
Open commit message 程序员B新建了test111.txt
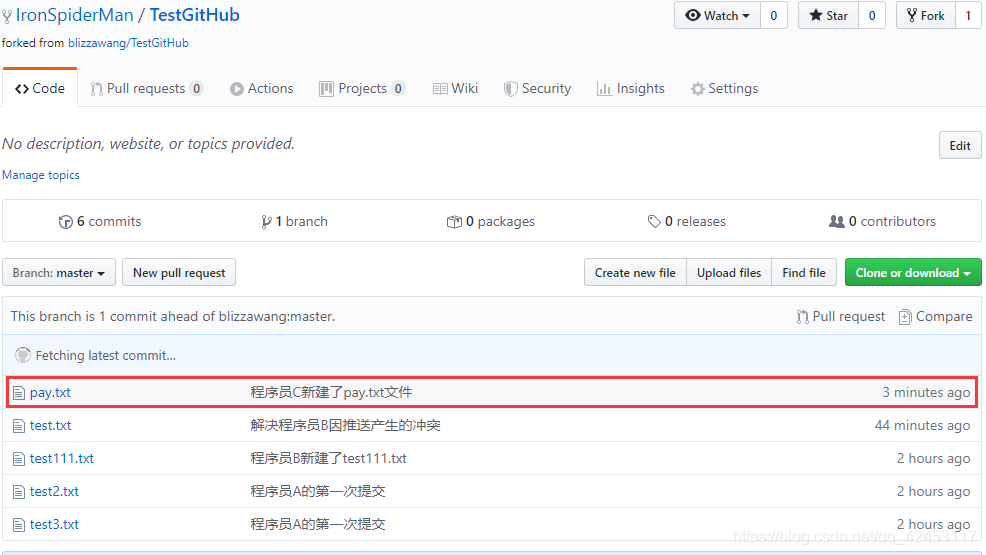(x=328, y=458)
